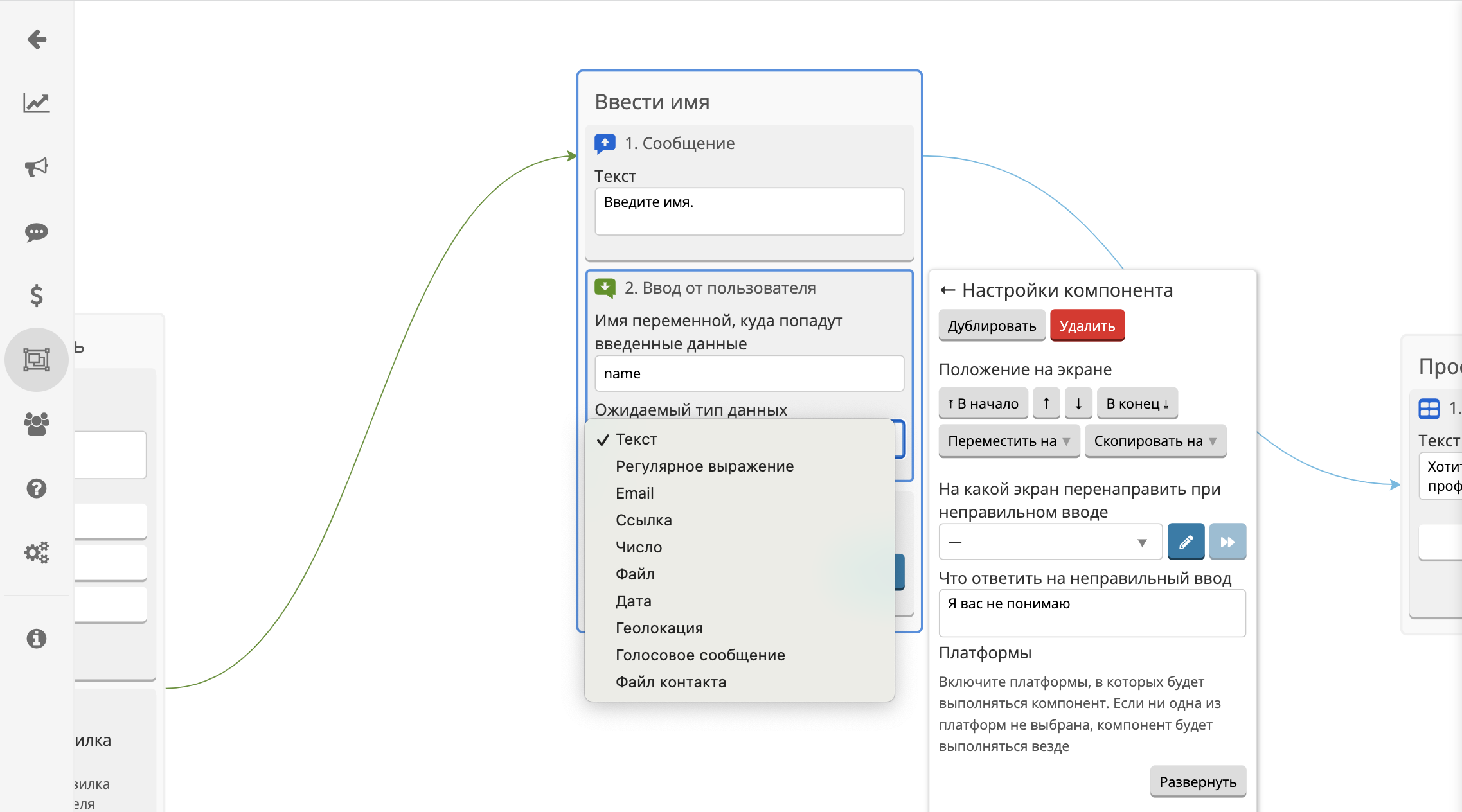Select the scenario builder icon in the sidebar
Viewport: 1462px width, 812px height.
click(37, 360)
